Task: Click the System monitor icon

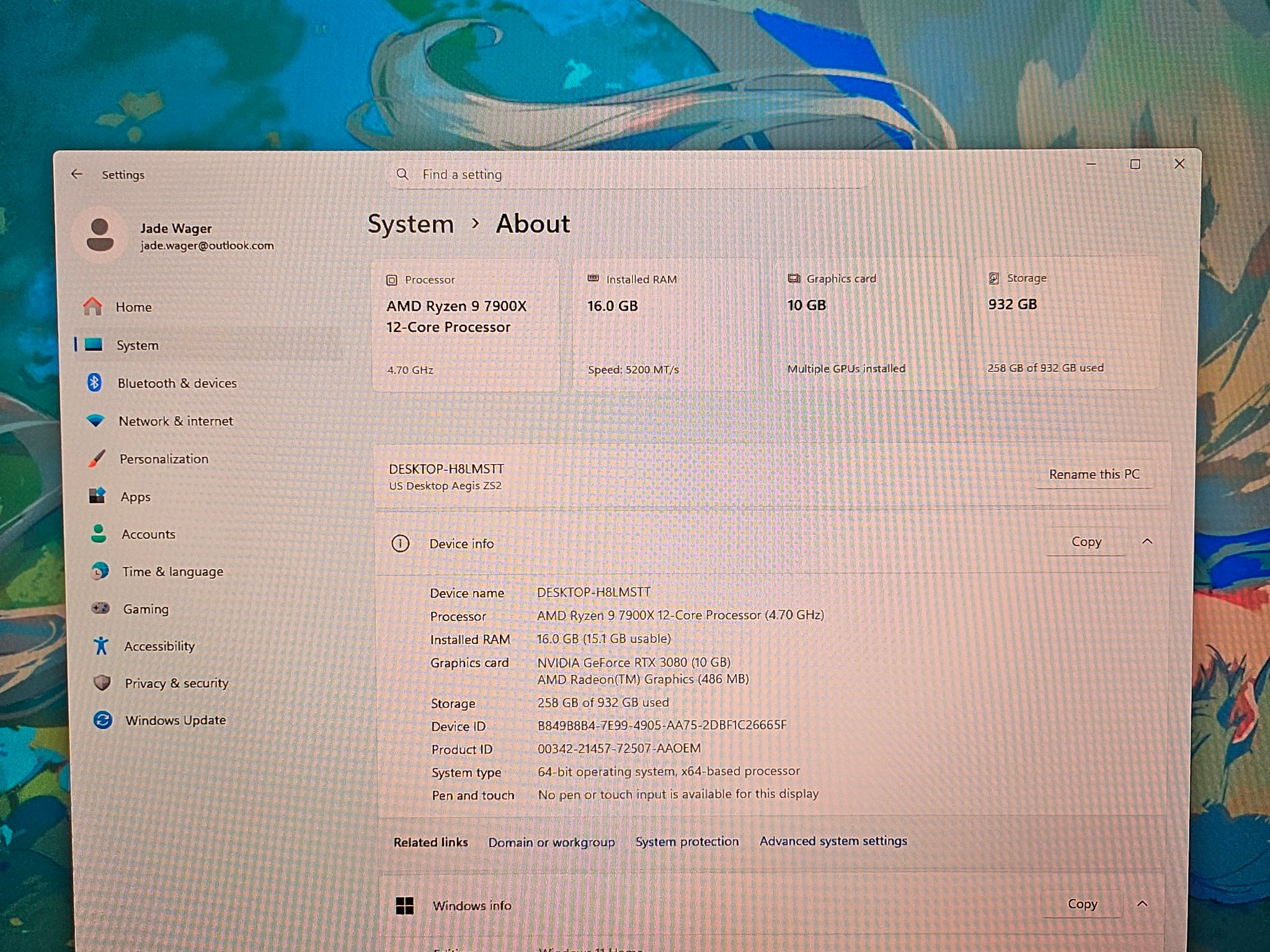Action: (94, 345)
